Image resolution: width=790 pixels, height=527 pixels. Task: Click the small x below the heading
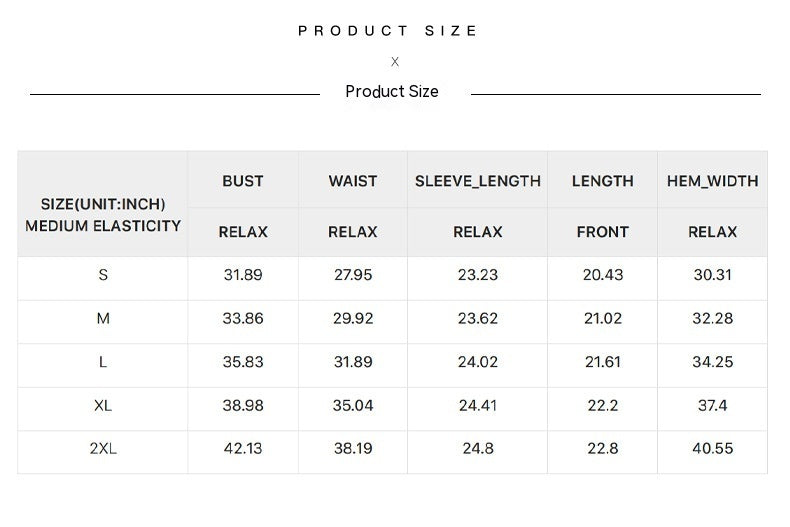coord(395,62)
